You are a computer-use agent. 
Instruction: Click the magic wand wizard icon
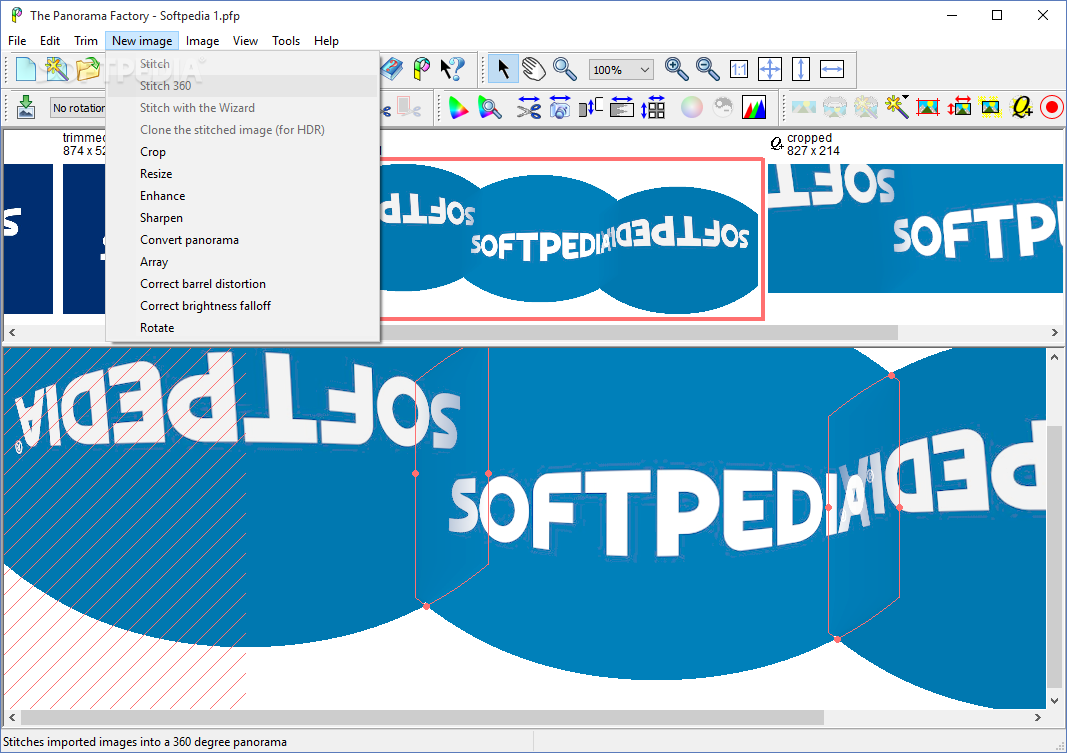(x=897, y=107)
